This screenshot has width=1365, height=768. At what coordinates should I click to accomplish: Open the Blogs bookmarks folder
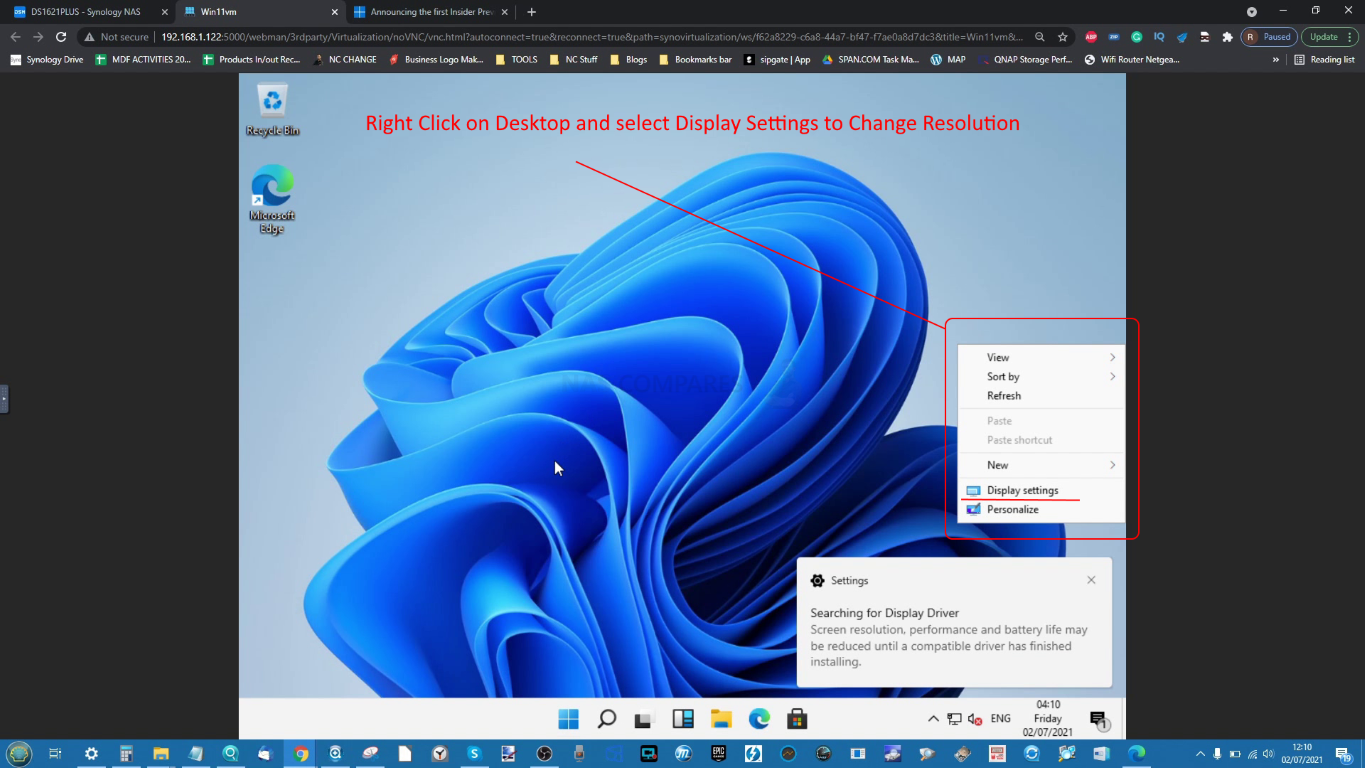[628, 59]
